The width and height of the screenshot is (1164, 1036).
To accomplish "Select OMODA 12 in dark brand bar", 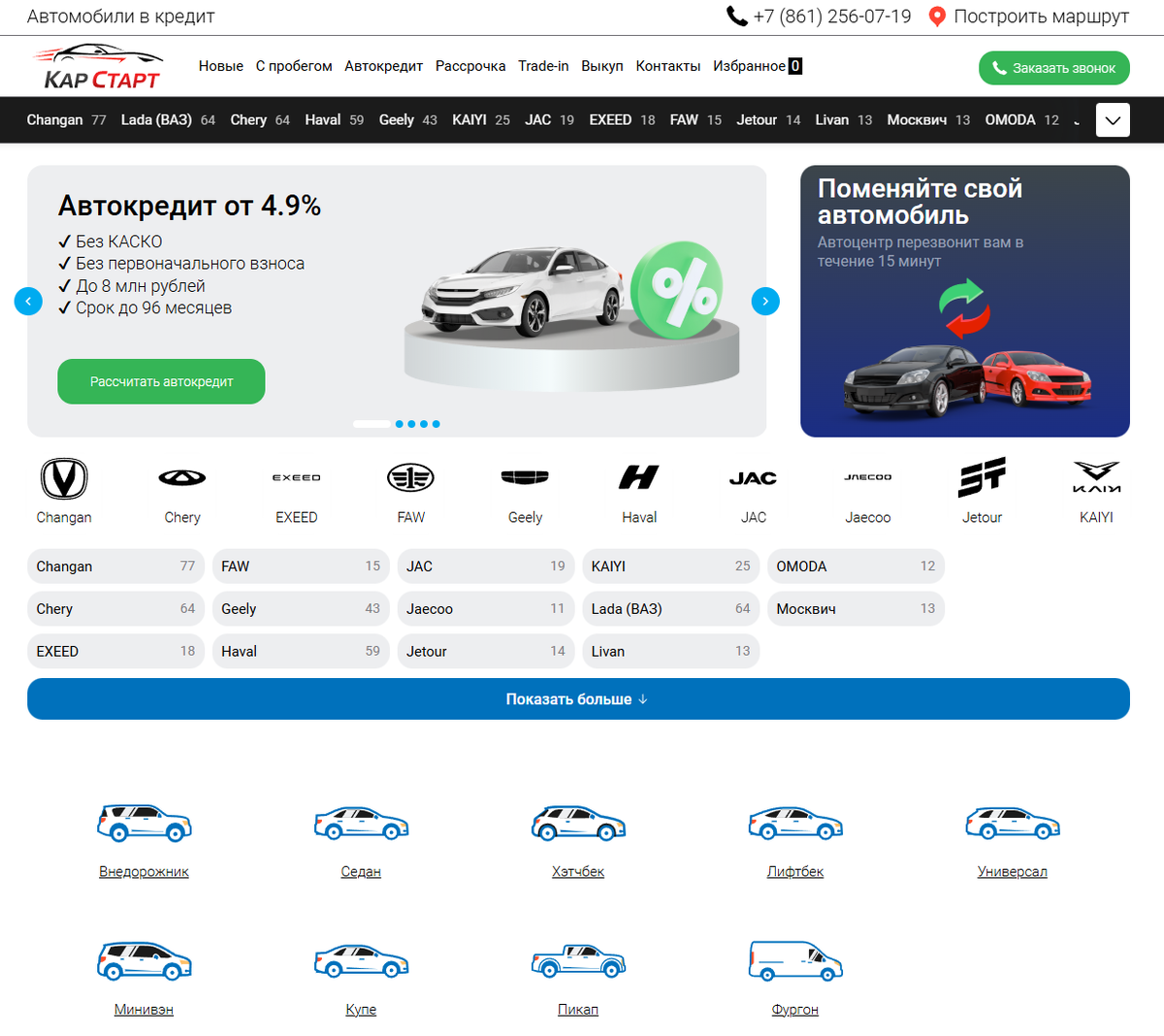I will point(1022,120).
